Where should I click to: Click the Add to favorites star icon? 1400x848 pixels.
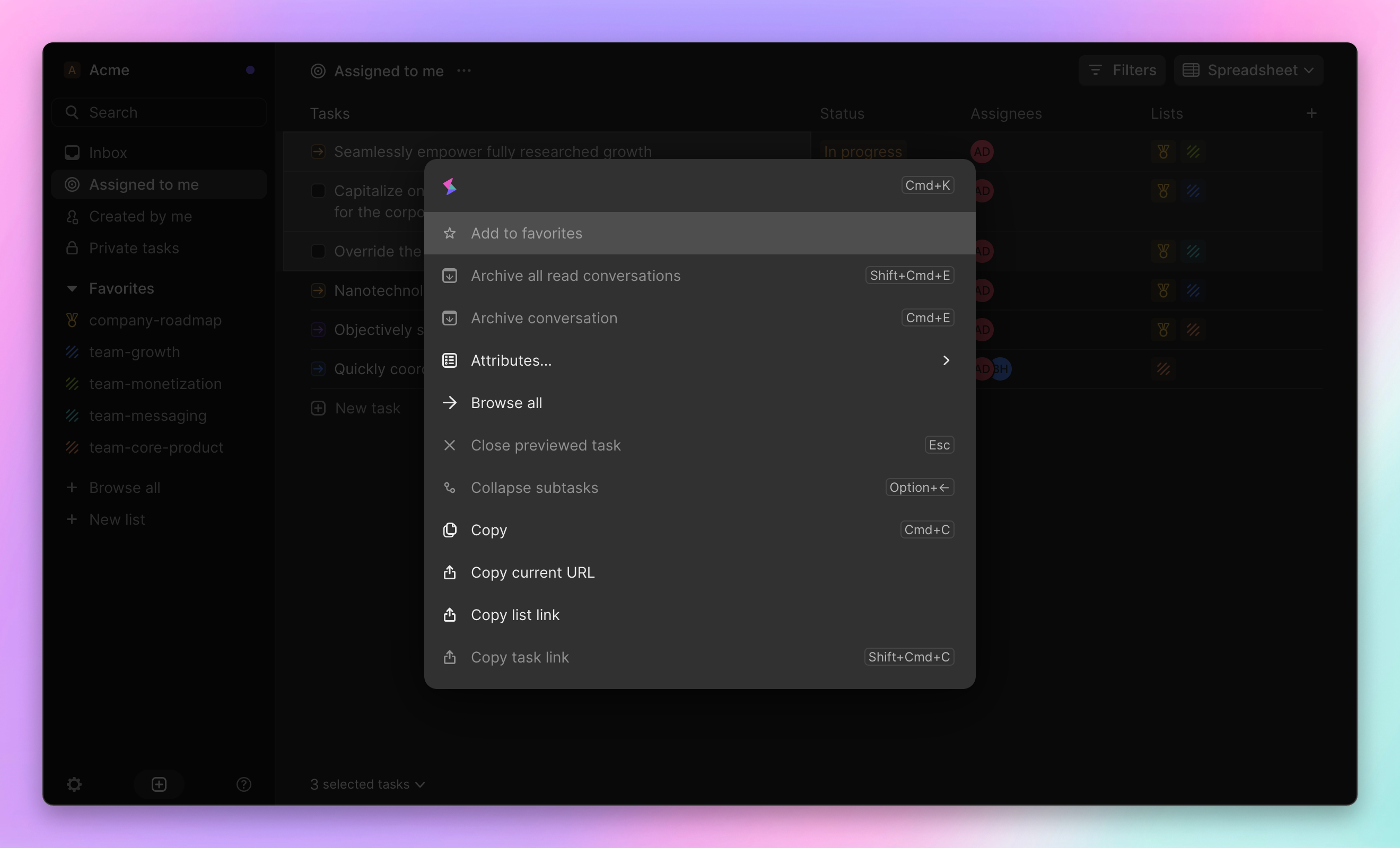[x=450, y=233]
